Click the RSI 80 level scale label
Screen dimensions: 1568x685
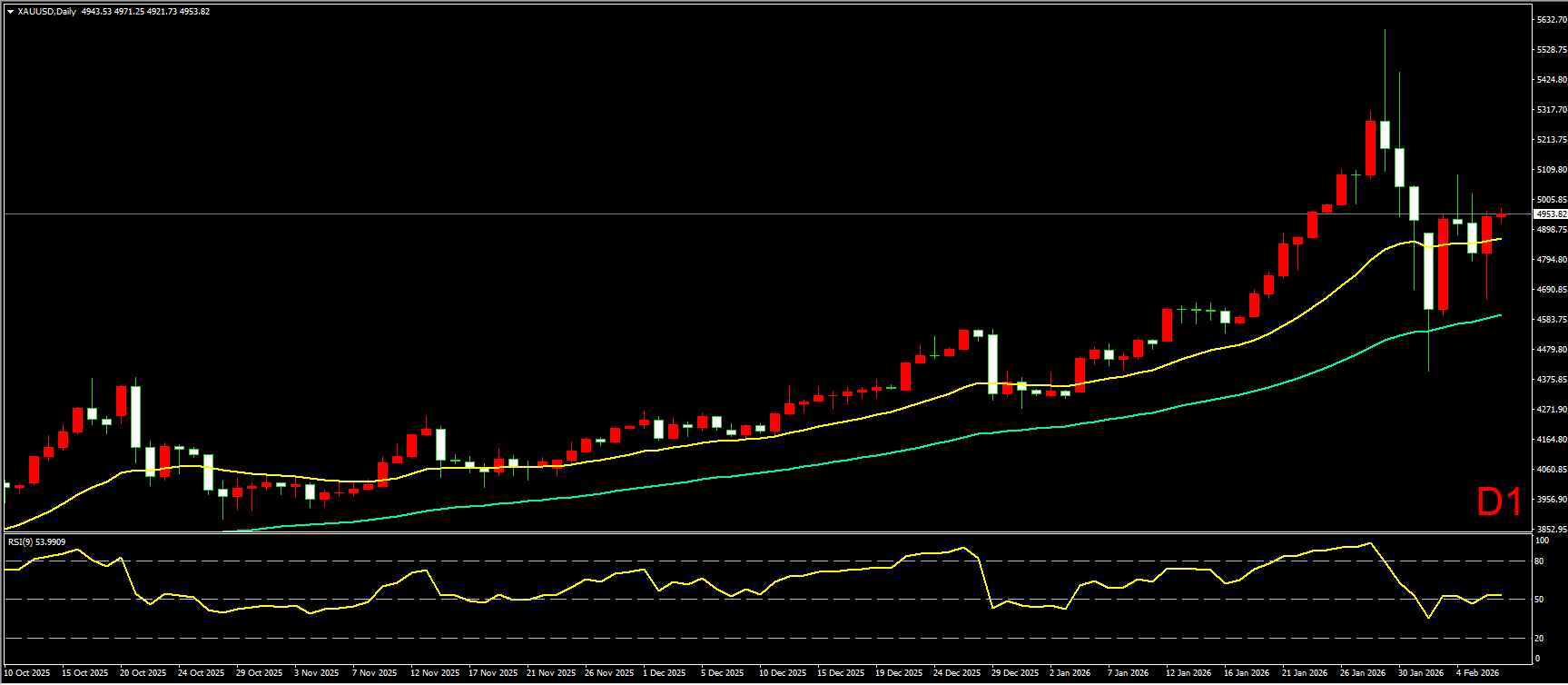1539,561
